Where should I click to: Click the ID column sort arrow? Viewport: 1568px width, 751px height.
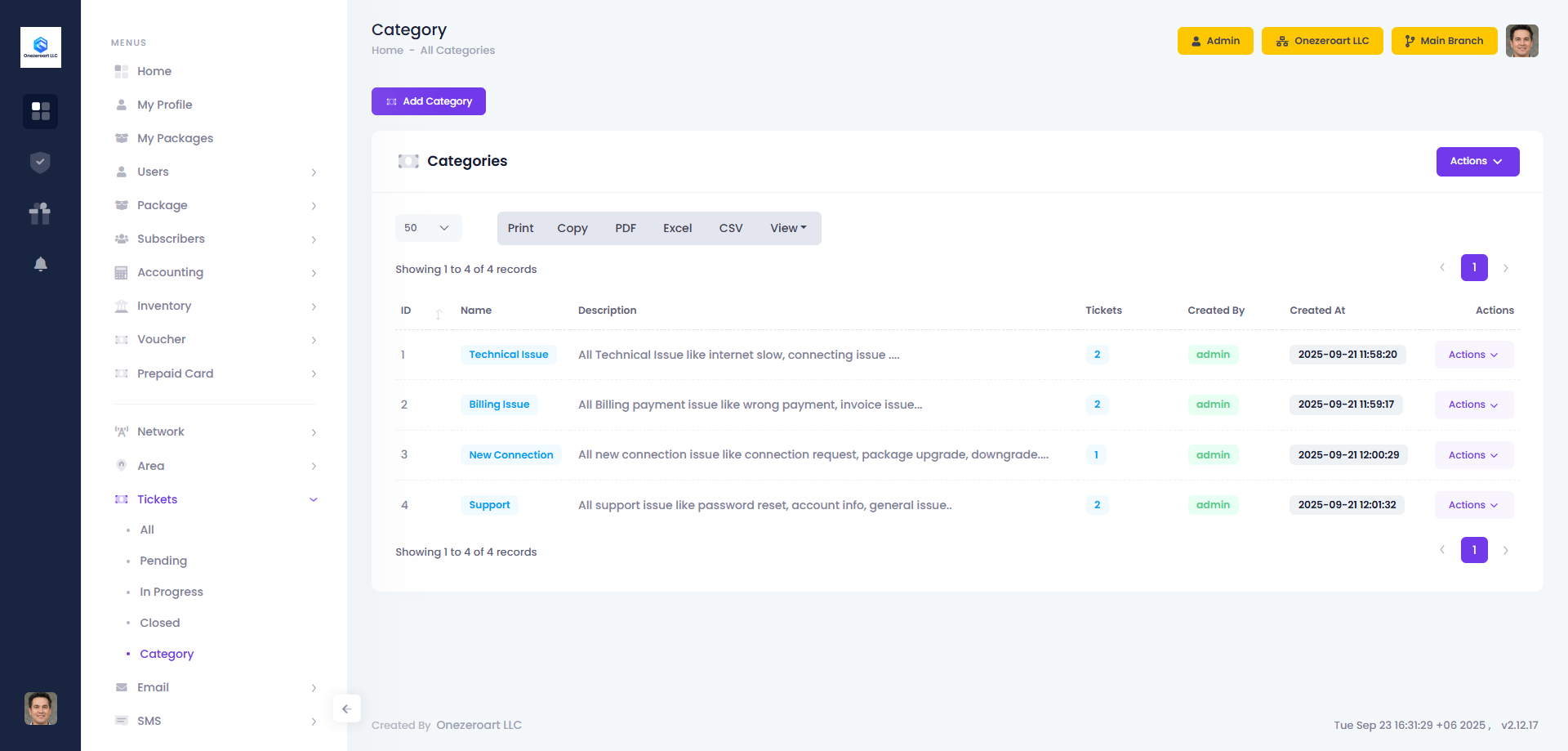coord(439,313)
